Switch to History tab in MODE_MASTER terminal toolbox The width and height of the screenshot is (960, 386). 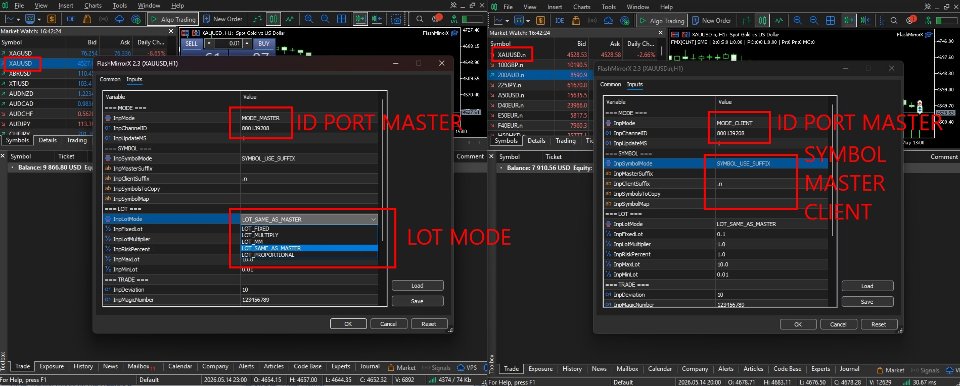click(83, 366)
